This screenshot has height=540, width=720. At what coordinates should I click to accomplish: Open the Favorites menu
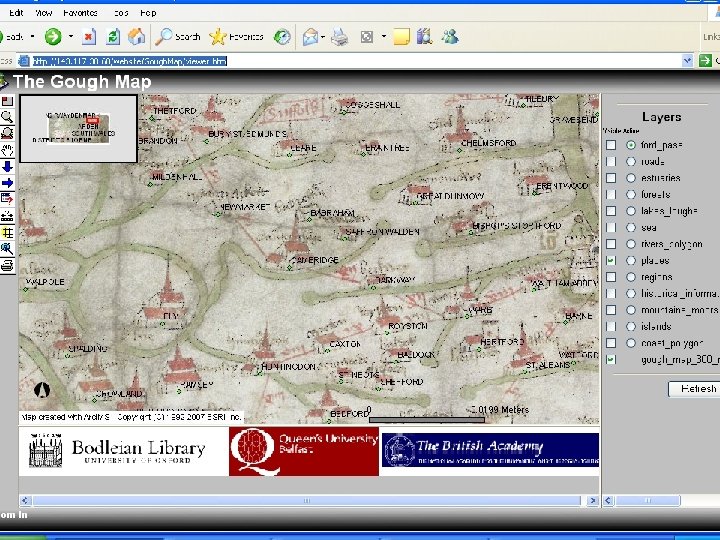tap(80, 13)
